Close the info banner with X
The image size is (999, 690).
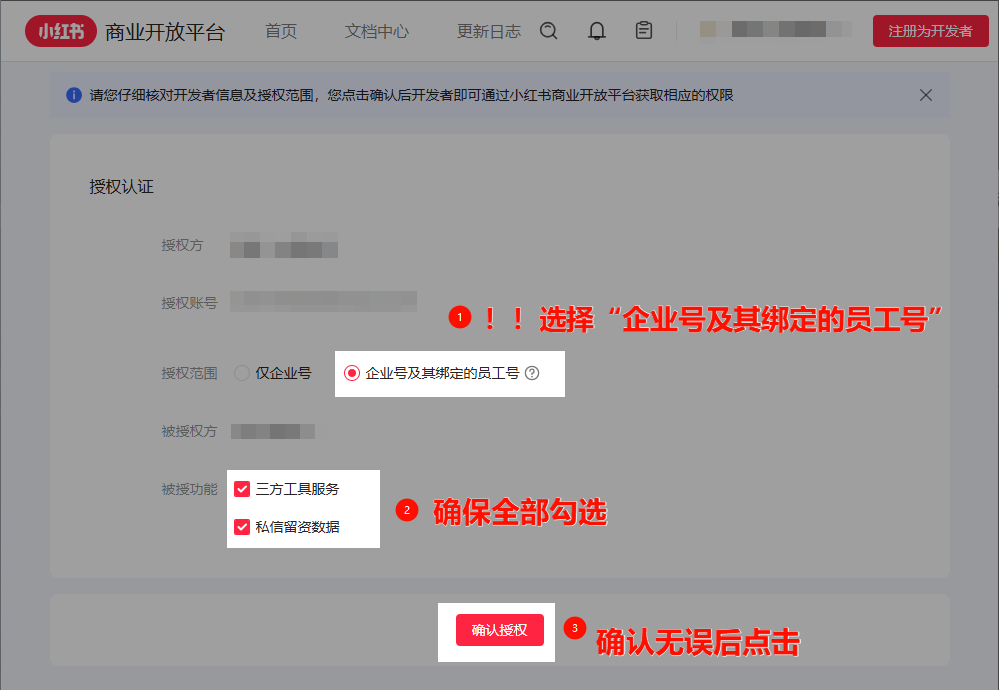pos(926,95)
